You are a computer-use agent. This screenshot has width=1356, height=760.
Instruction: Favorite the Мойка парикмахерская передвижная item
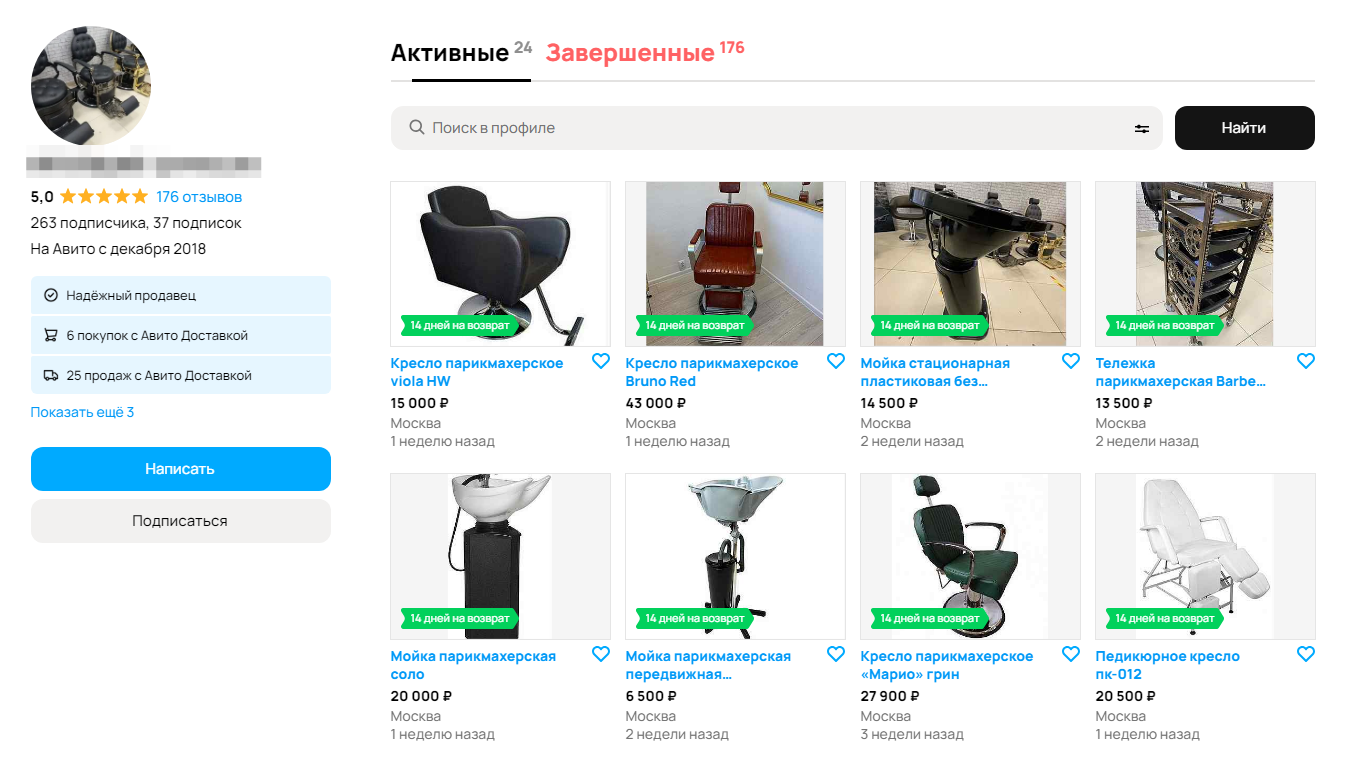836,654
